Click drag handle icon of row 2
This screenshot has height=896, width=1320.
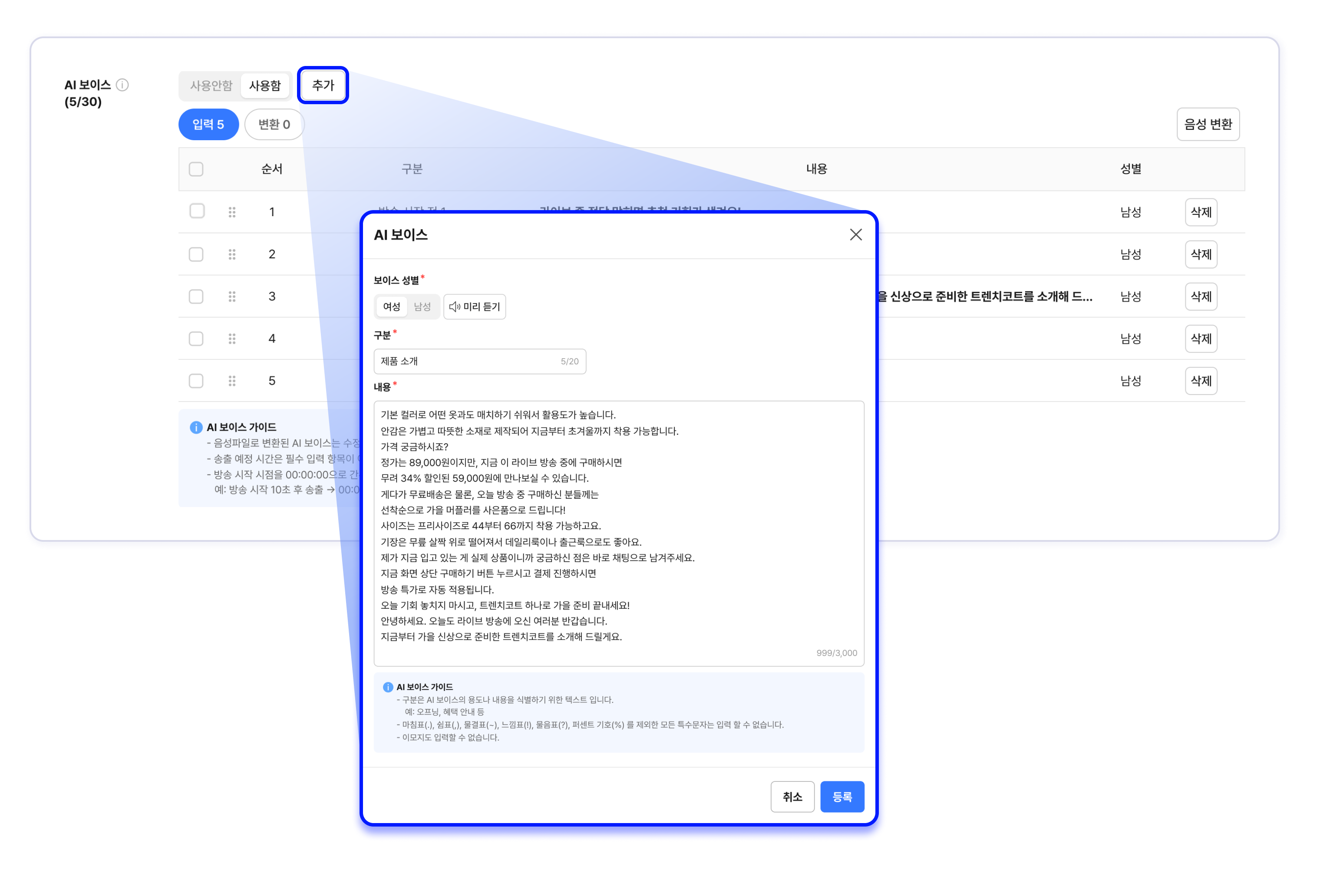coord(232,254)
